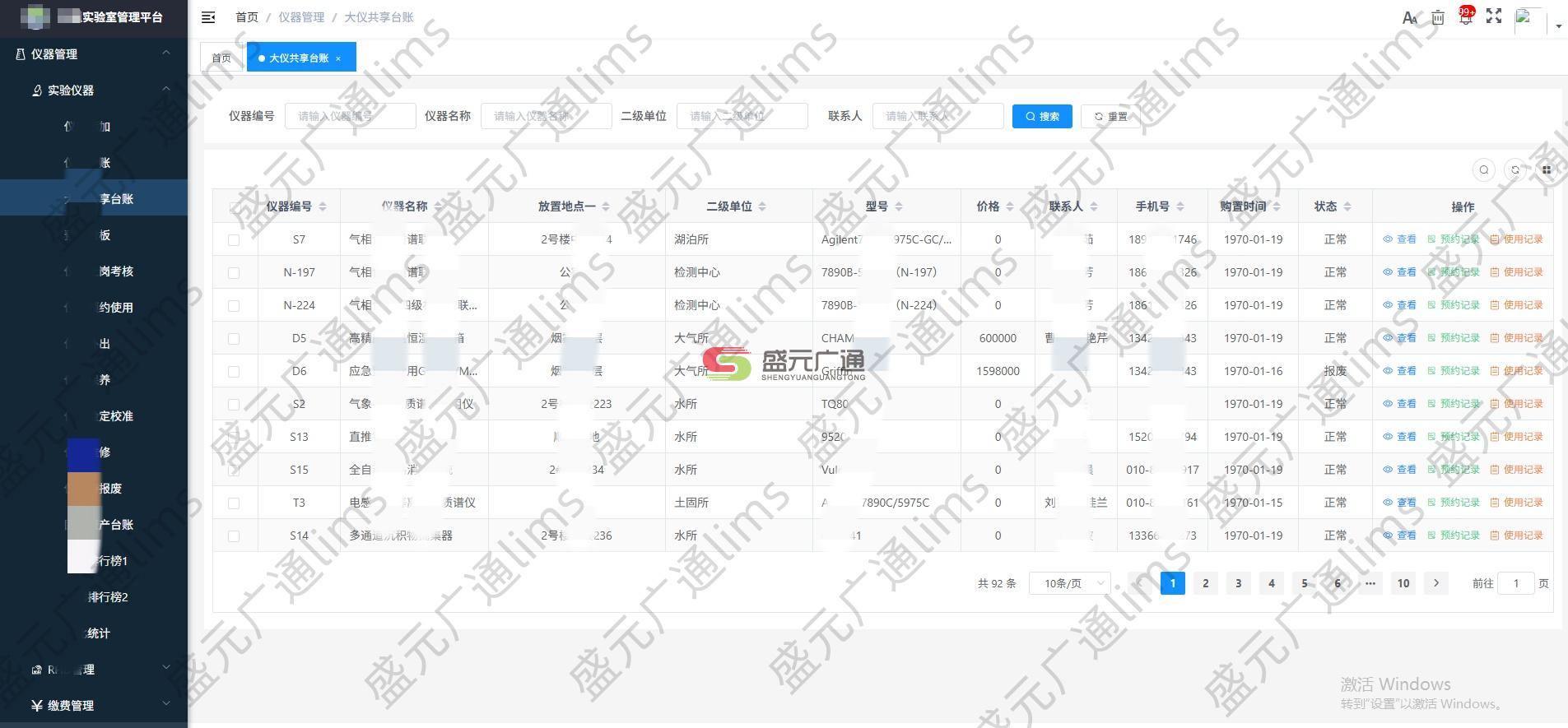The height and width of the screenshot is (728, 1568).
Task: Click the 重置 button
Action: coord(1111,116)
